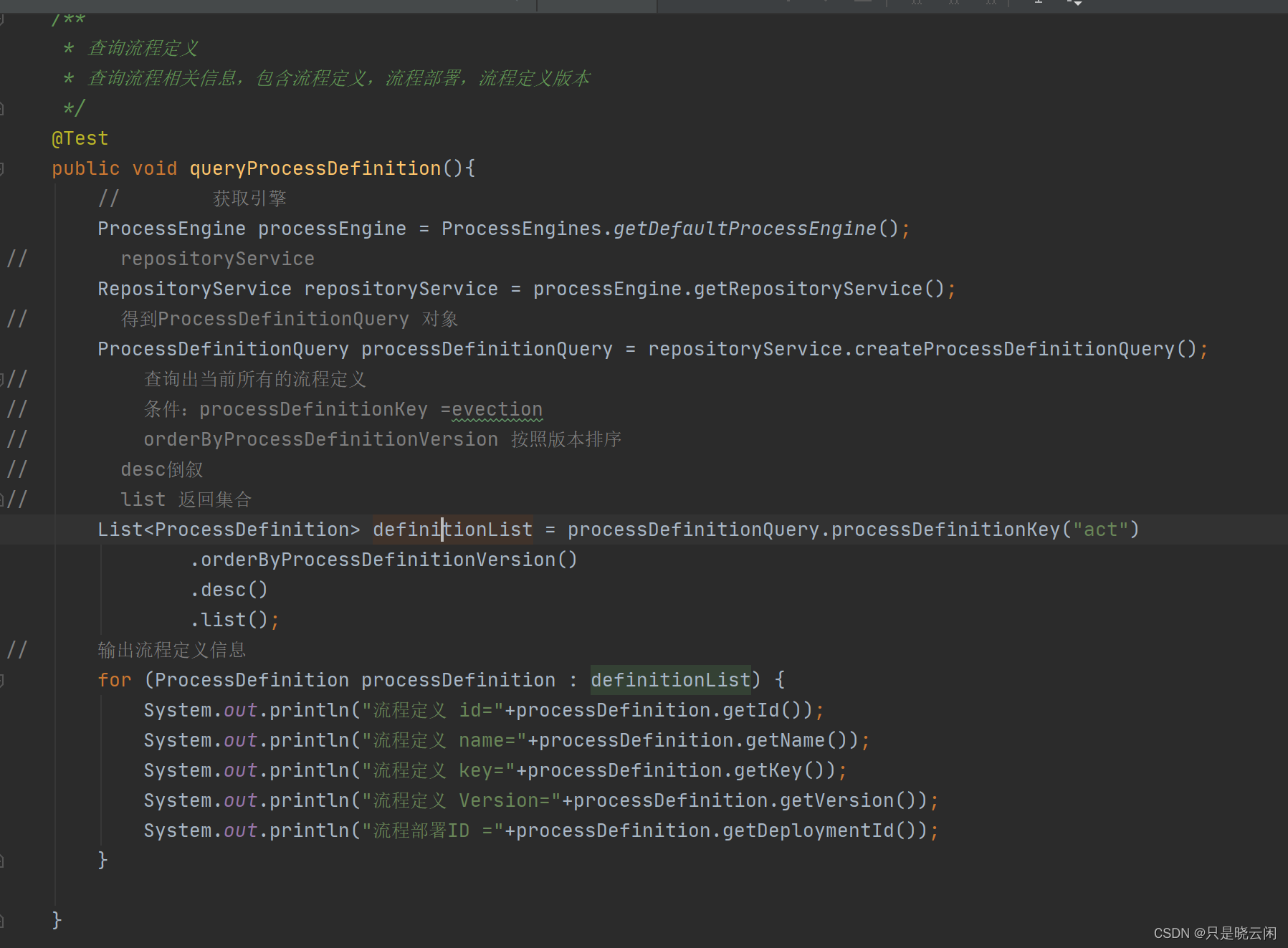Click the 'void' return type keyword
The image size is (1288, 948).
[x=155, y=168]
